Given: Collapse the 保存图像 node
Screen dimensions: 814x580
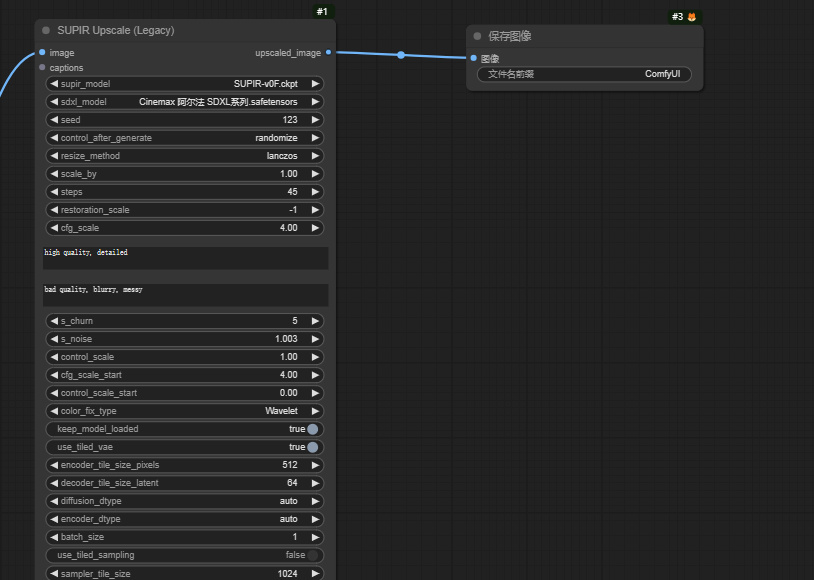Looking at the screenshot, I should coord(476,35).
